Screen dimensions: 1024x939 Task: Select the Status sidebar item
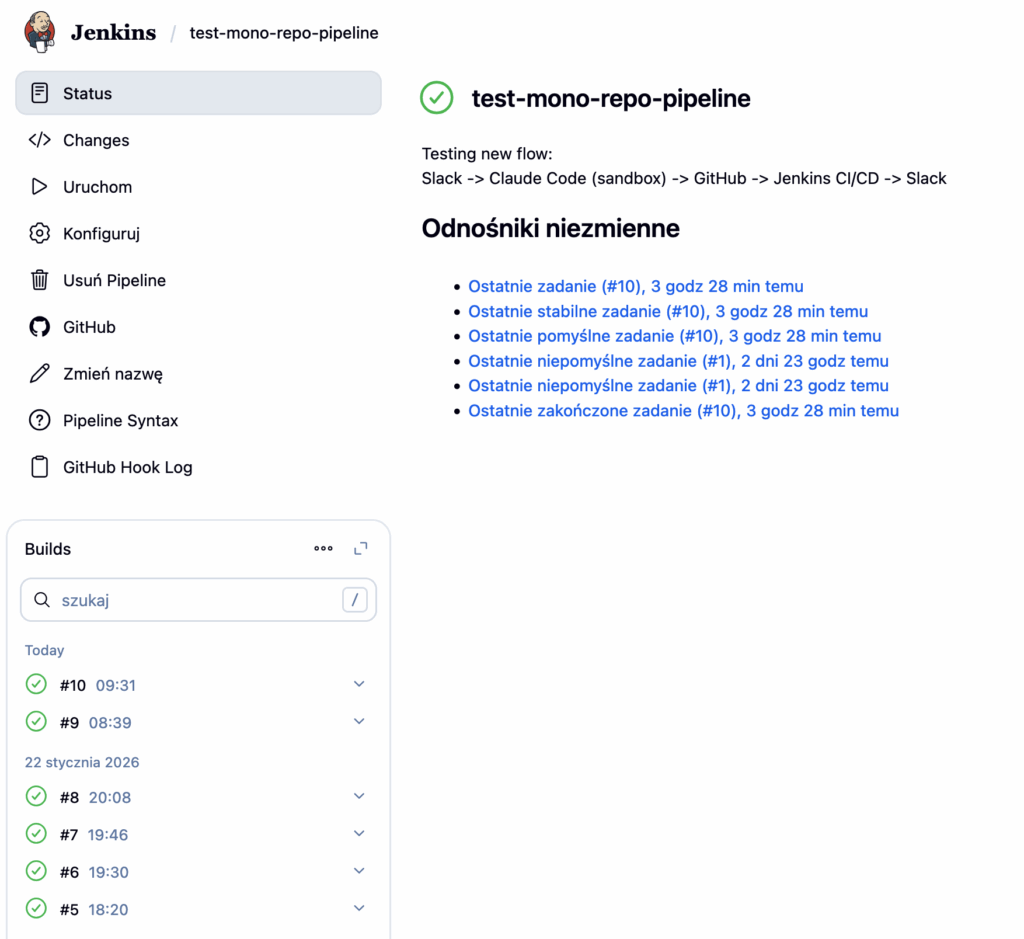pos(198,93)
